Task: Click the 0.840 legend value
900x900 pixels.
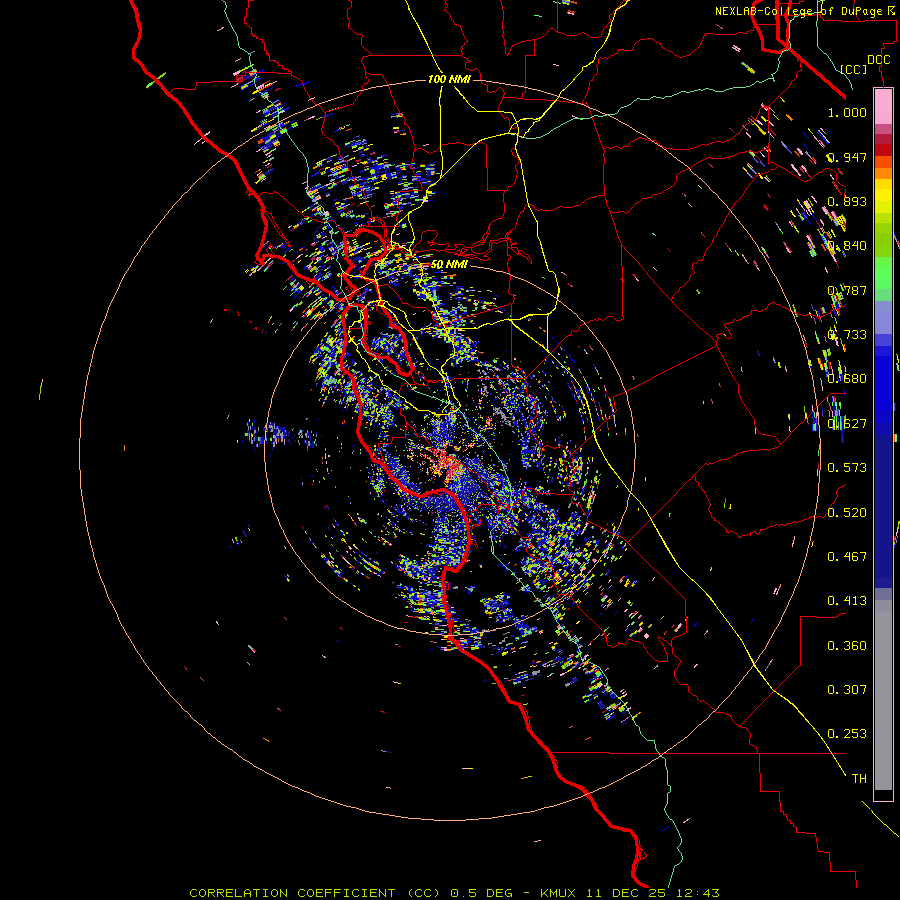Action: coord(847,245)
